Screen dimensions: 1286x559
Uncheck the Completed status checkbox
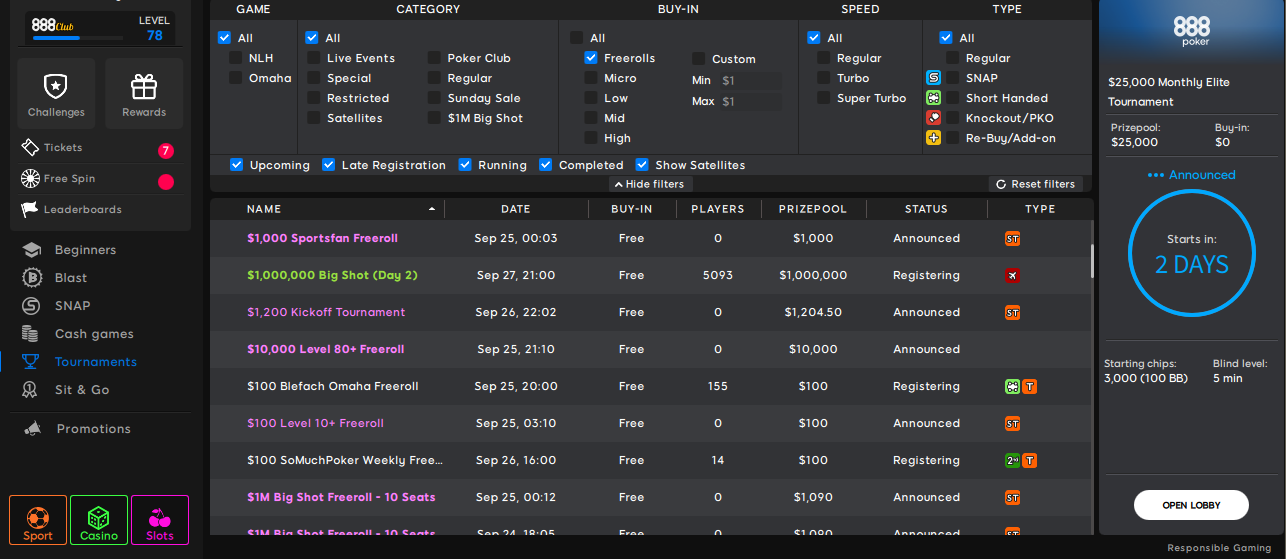(546, 165)
